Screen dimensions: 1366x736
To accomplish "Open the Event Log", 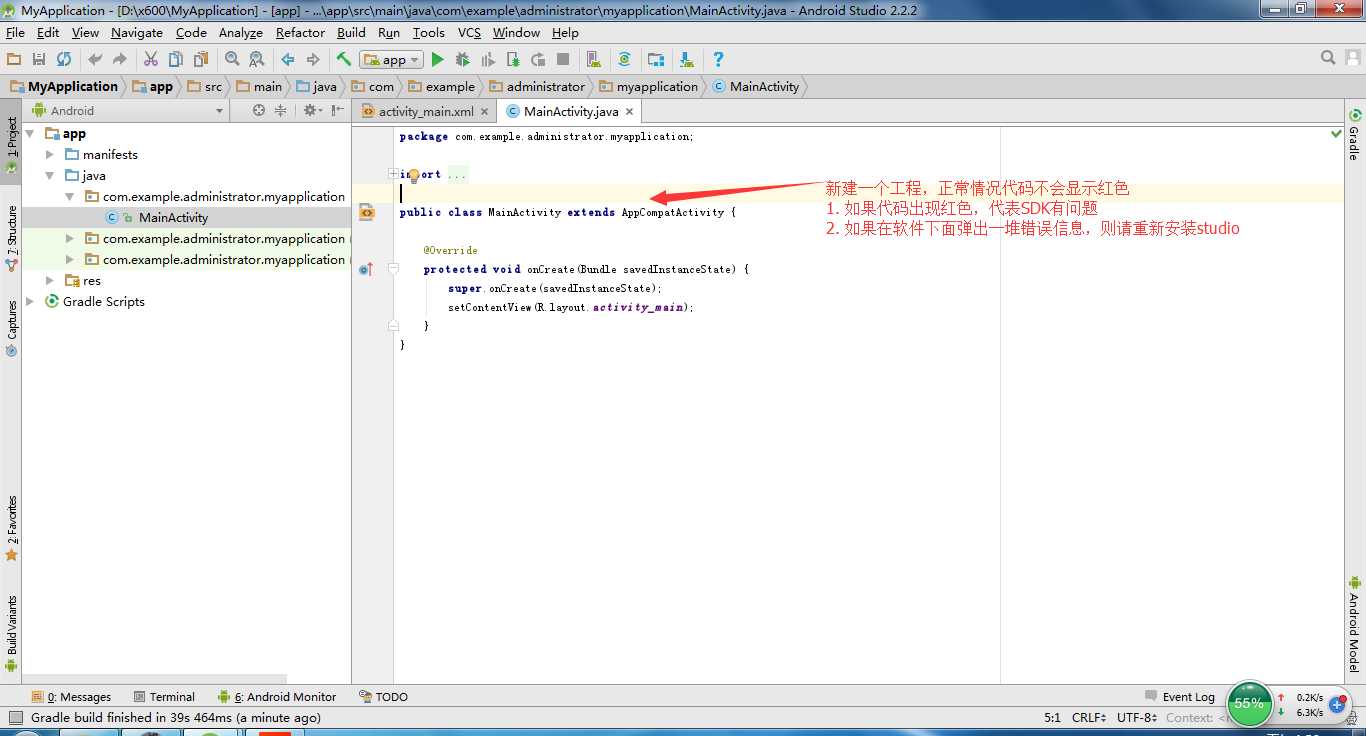I will (x=1180, y=697).
